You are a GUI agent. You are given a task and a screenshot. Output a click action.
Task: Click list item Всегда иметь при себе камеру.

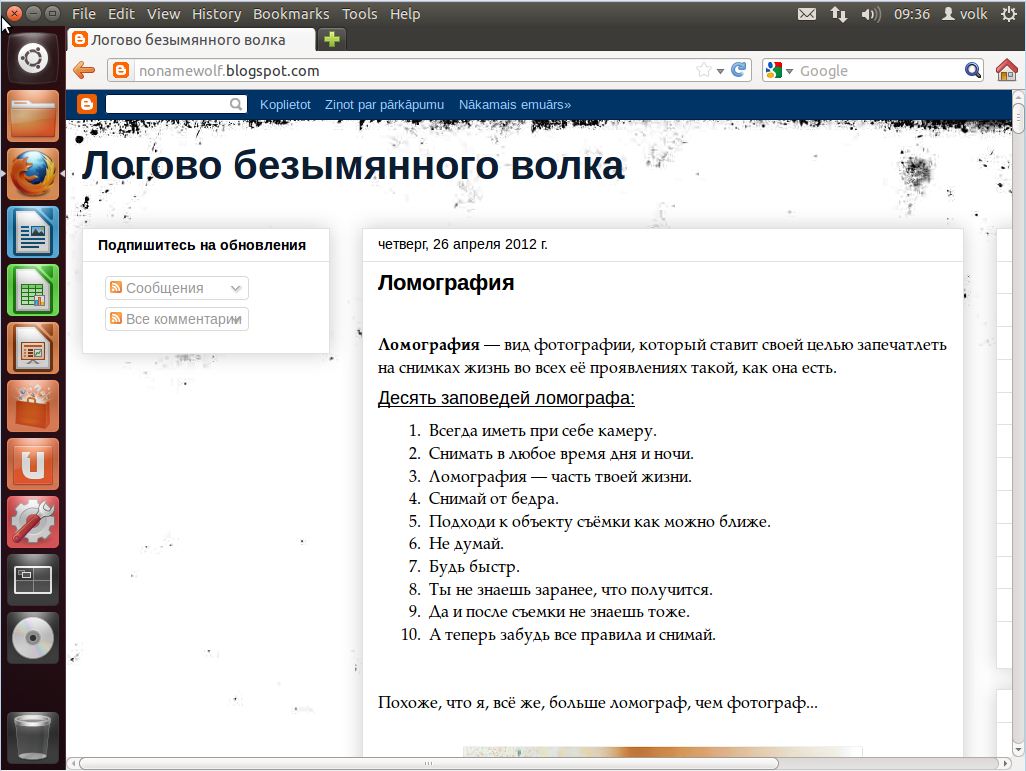click(542, 431)
